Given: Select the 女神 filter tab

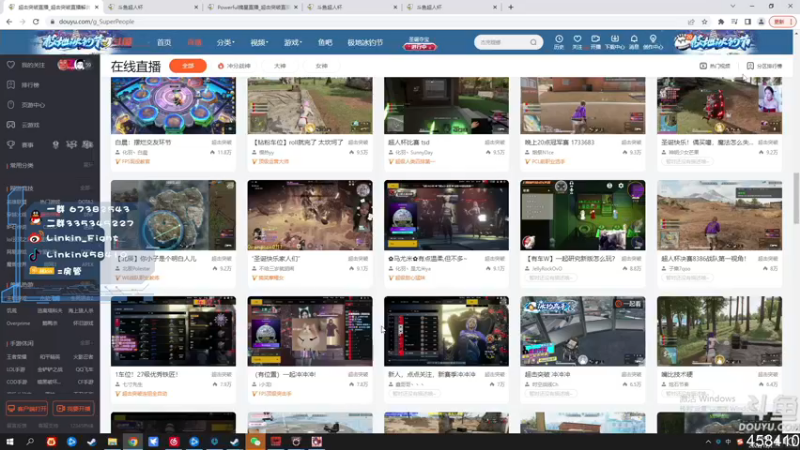Looking at the screenshot, I should 321,66.
